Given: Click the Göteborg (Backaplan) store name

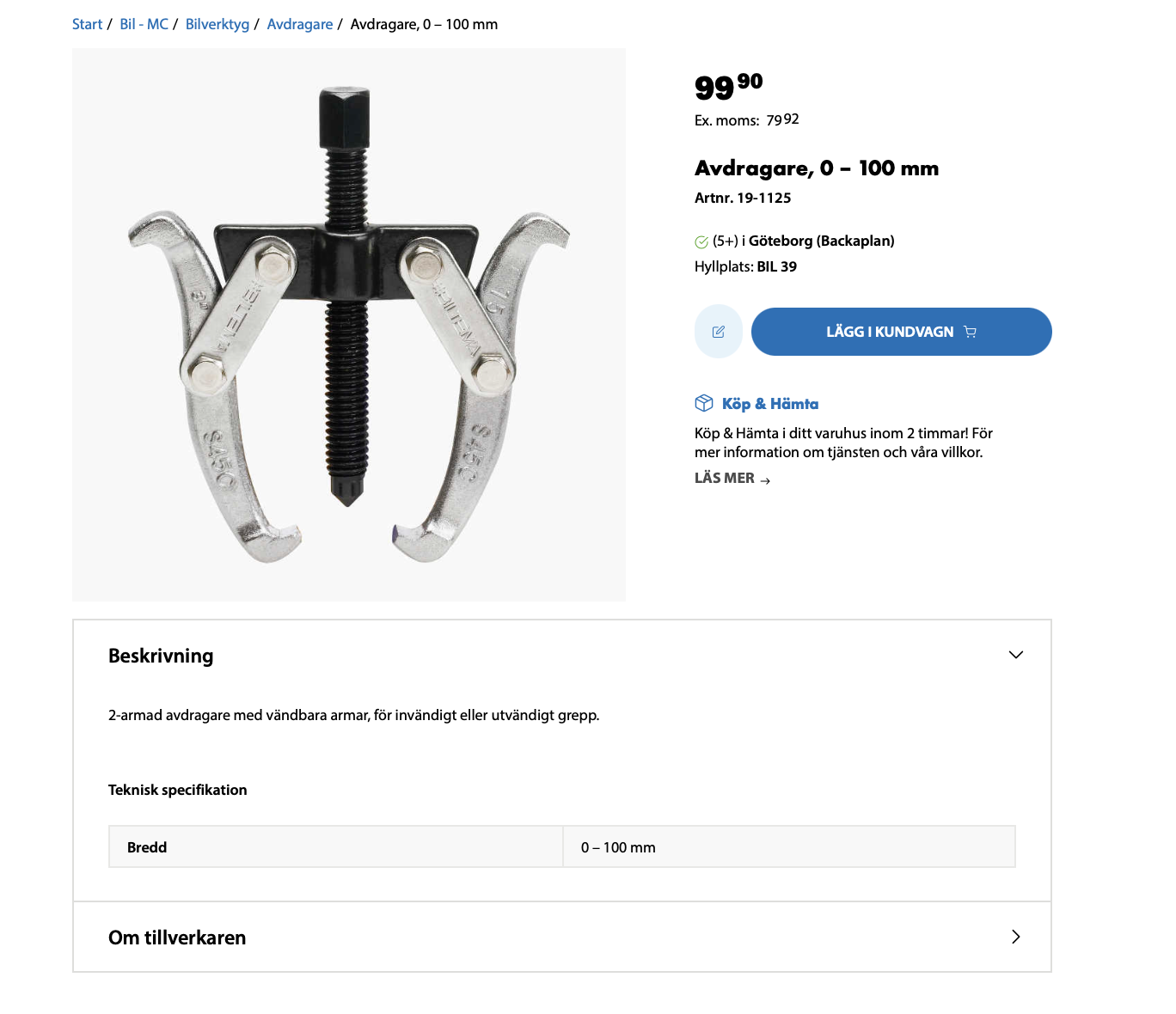Looking at the screenshot, I should [x=821, y=241].
